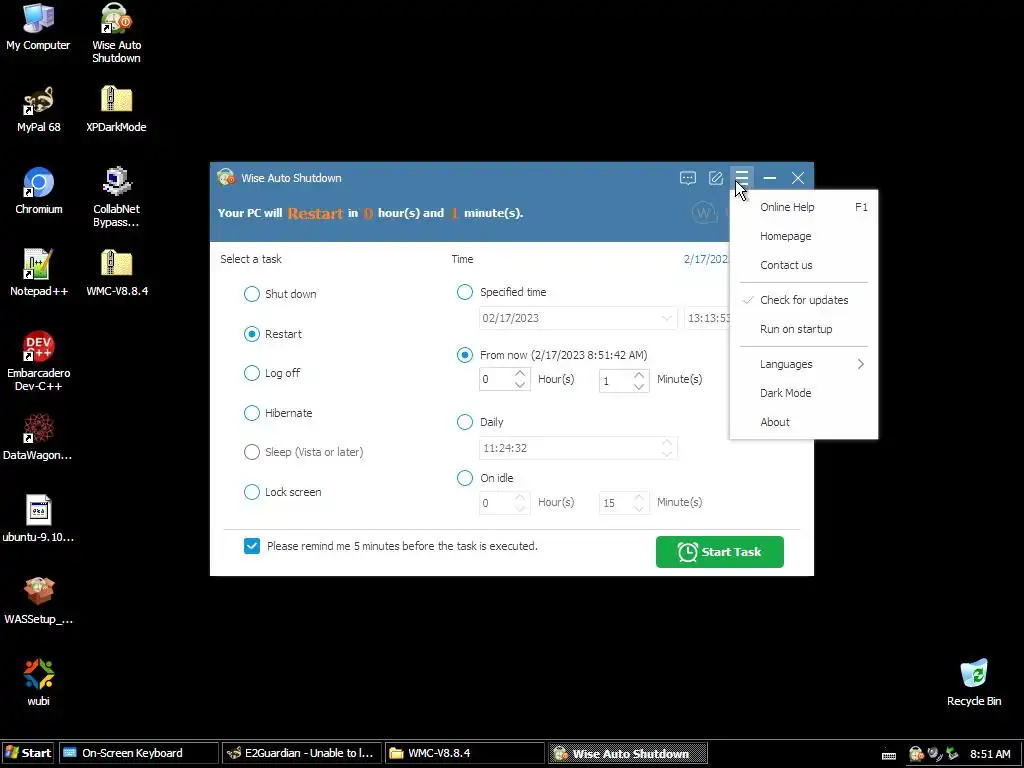
Task: Select the Notepad++ desktop shortcut
Action: tap(39, 273)
